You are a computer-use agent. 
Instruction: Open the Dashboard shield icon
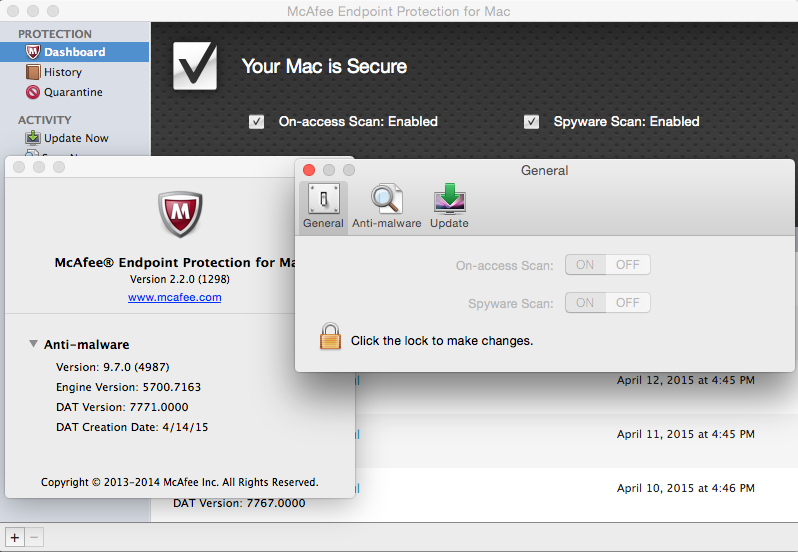click(x=33, y=52)
